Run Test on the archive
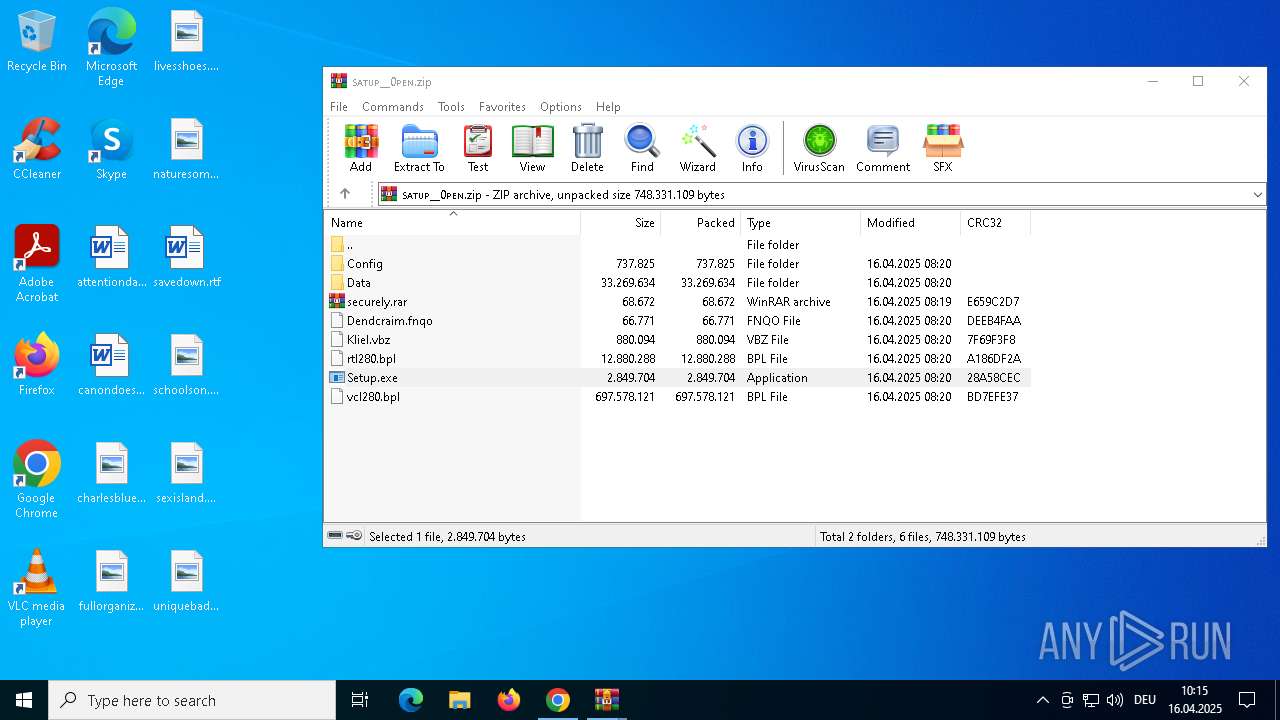 click(478, 148)
